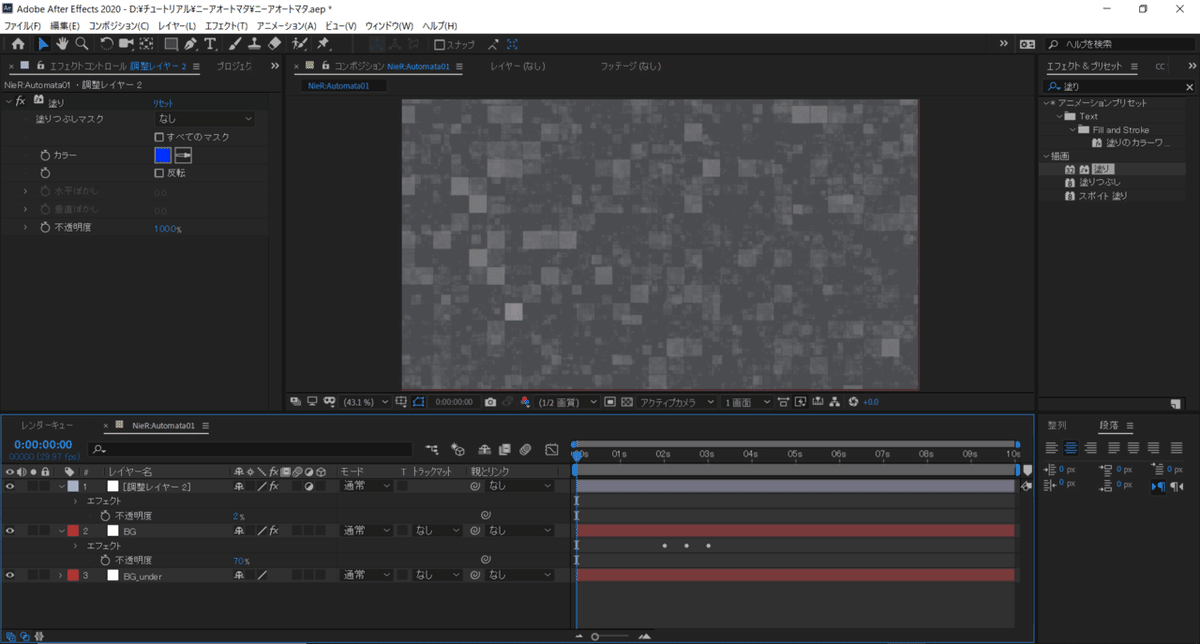Click the ヘルプを検索 search field
The width and height of the screenshot is (1200, 644).
point(1122,44)
